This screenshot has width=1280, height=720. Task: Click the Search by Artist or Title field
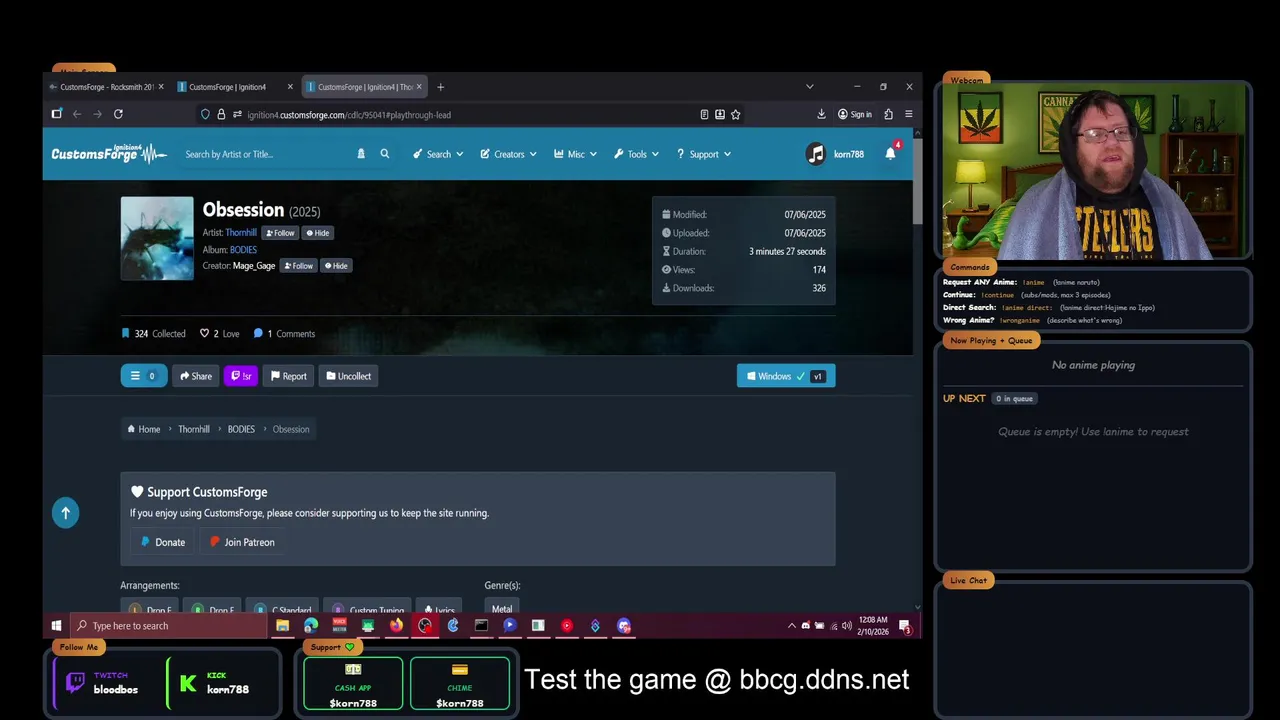265,154
